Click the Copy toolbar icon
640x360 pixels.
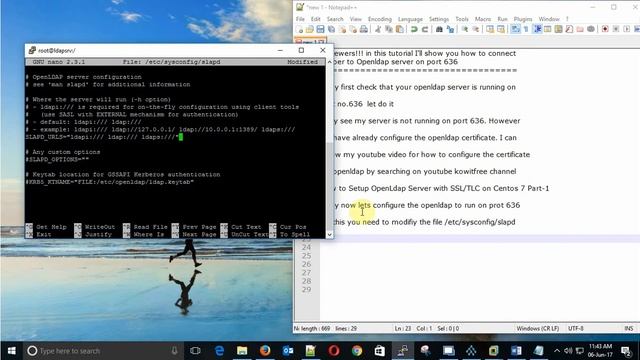pyautogui.click(x=389, y=29)
